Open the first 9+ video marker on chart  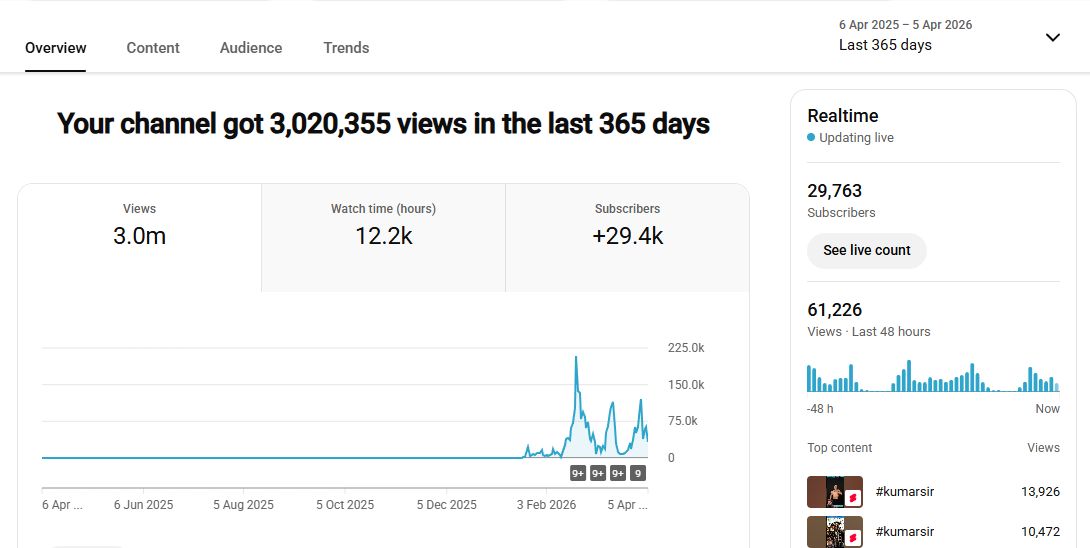(578, 473)
